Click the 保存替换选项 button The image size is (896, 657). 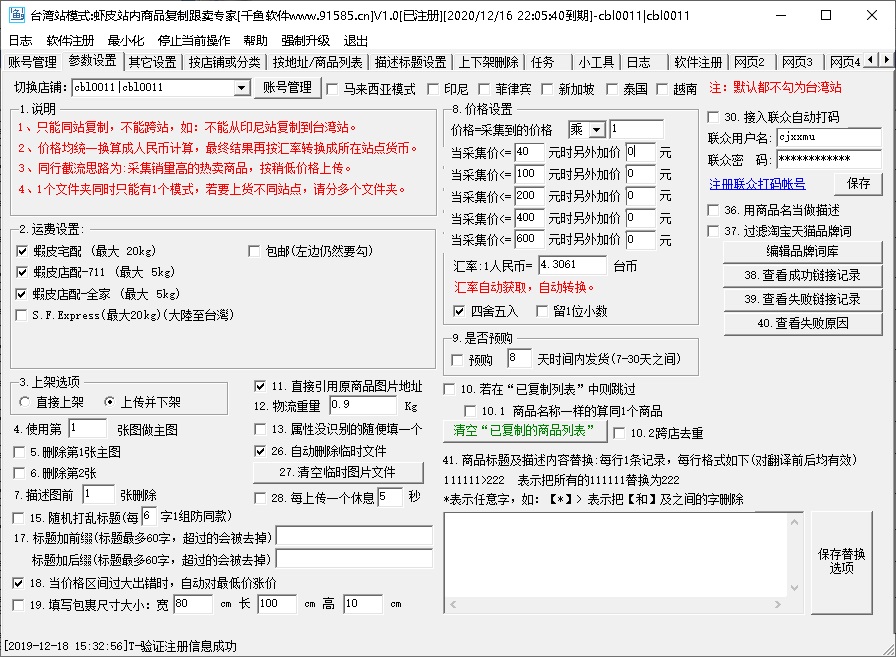841,562
